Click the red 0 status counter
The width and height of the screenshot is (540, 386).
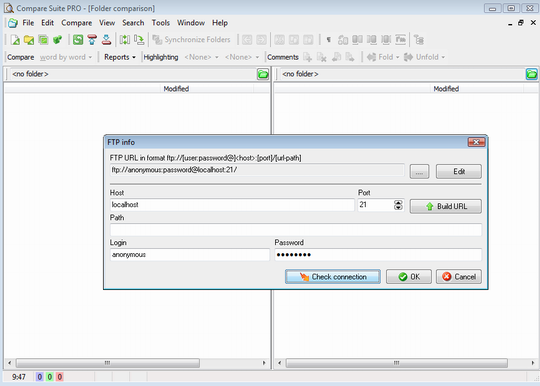pyautogui.click(x=60, y=377)
